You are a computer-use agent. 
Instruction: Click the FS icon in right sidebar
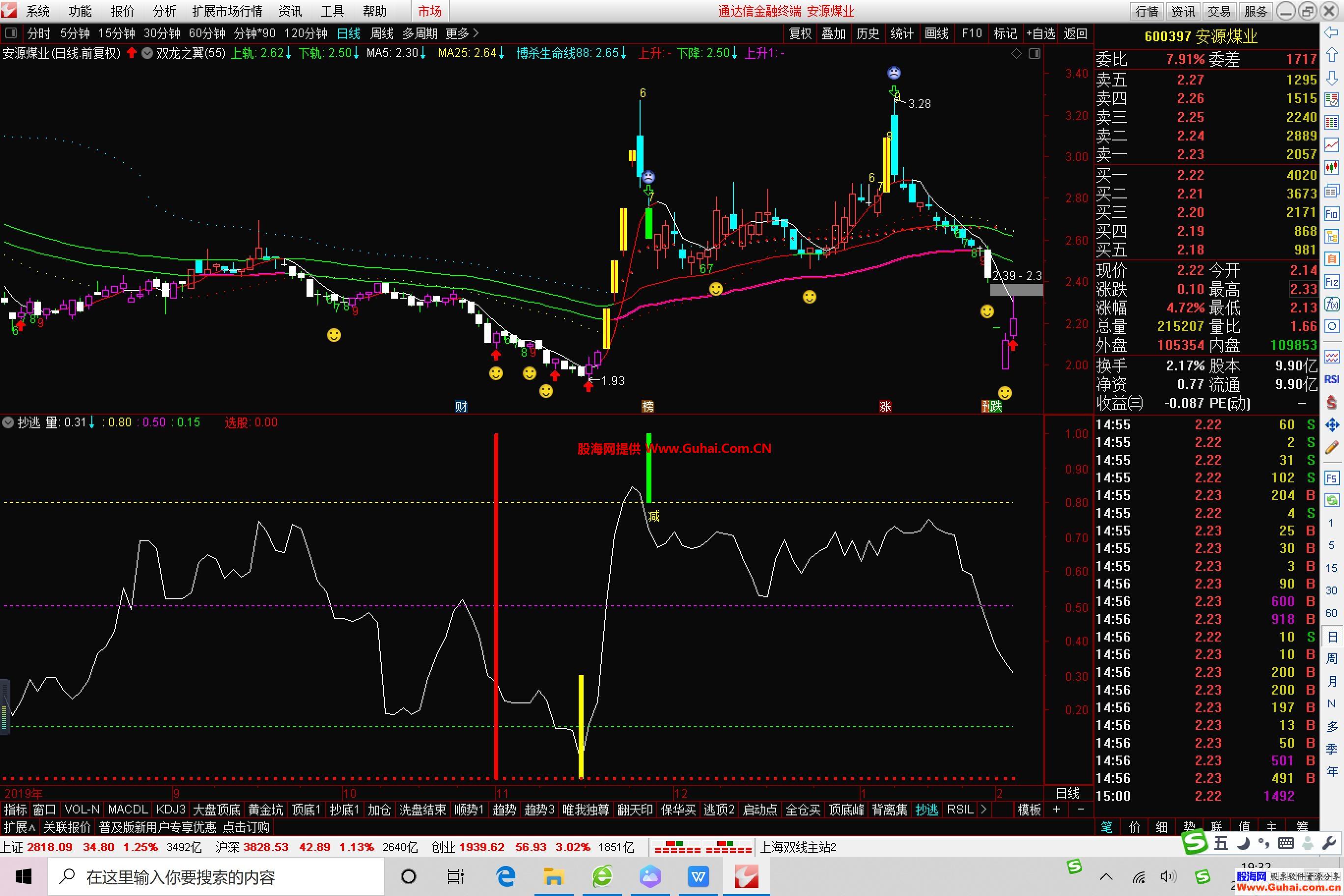[x=1331, y=477]
